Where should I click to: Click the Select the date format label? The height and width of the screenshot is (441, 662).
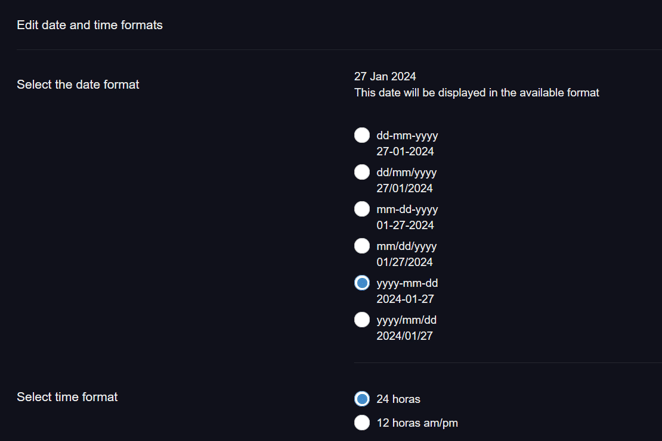[78, 84]
